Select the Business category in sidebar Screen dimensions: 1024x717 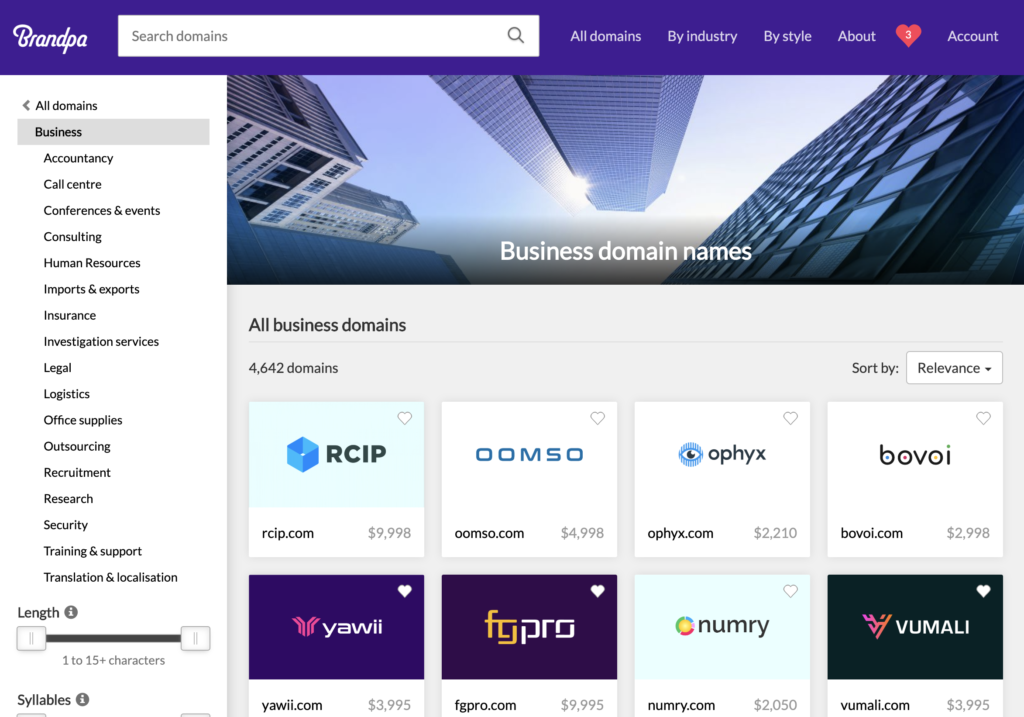click(113, 132)
